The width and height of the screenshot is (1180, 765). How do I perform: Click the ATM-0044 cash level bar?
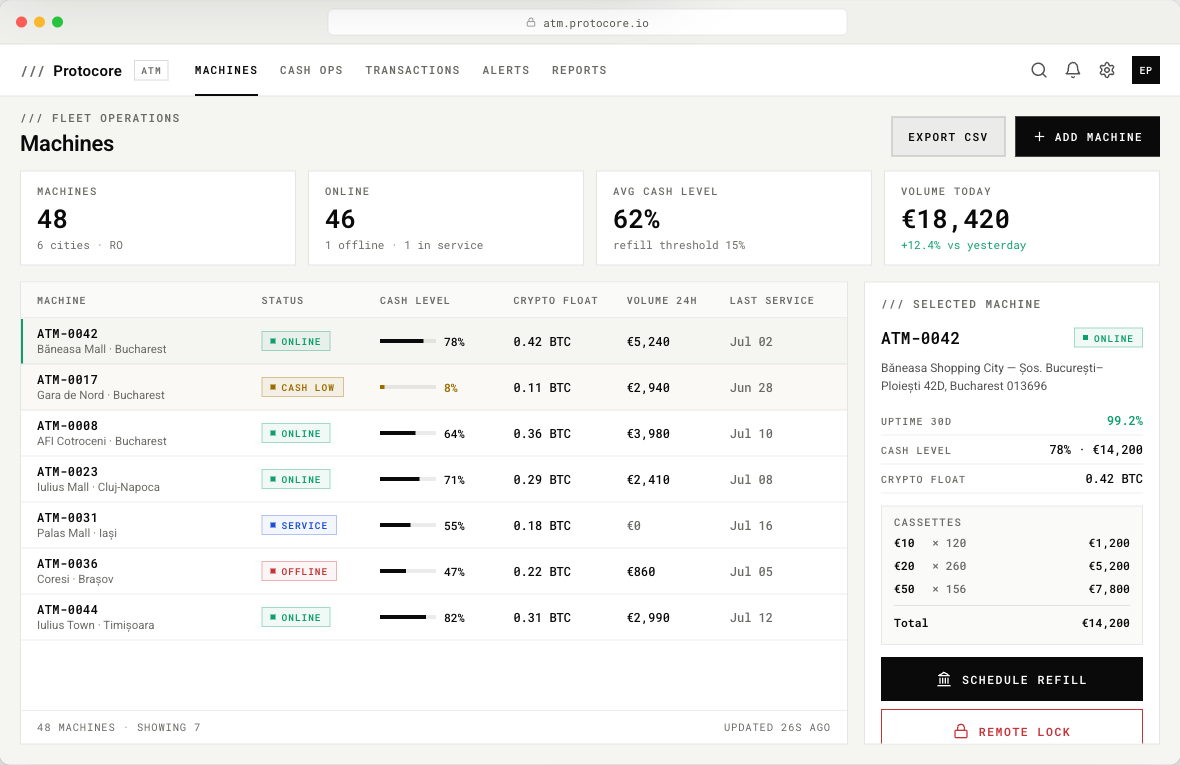click(x=408, y=618)
